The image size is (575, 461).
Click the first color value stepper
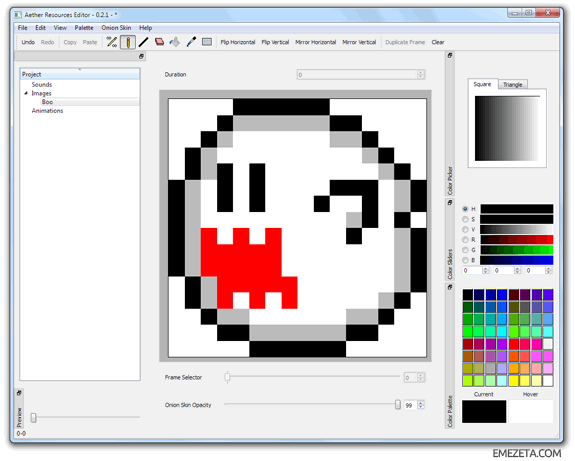tap(486, 271)
